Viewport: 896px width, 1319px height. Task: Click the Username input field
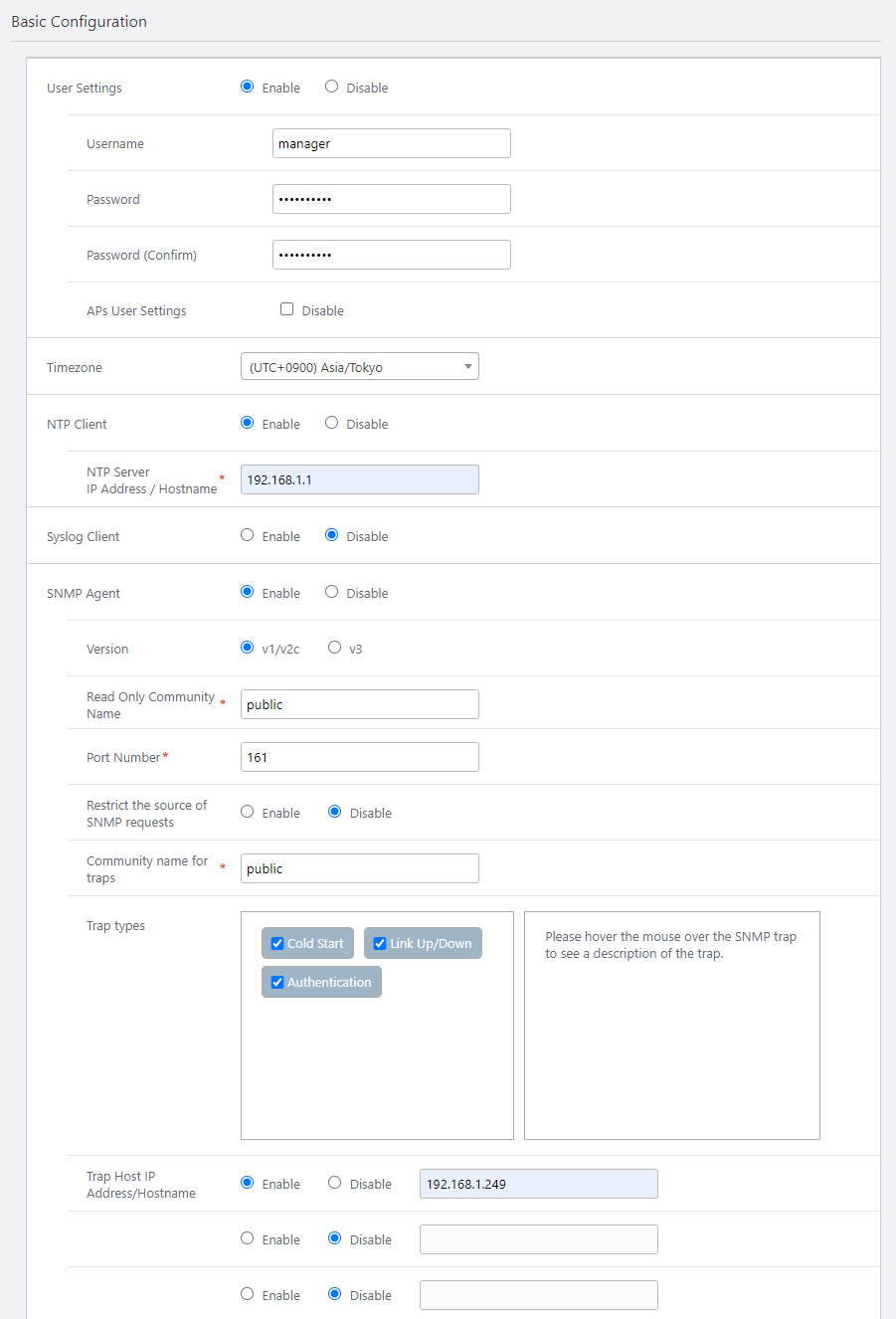pyautogui.click(x=391, y=143)
